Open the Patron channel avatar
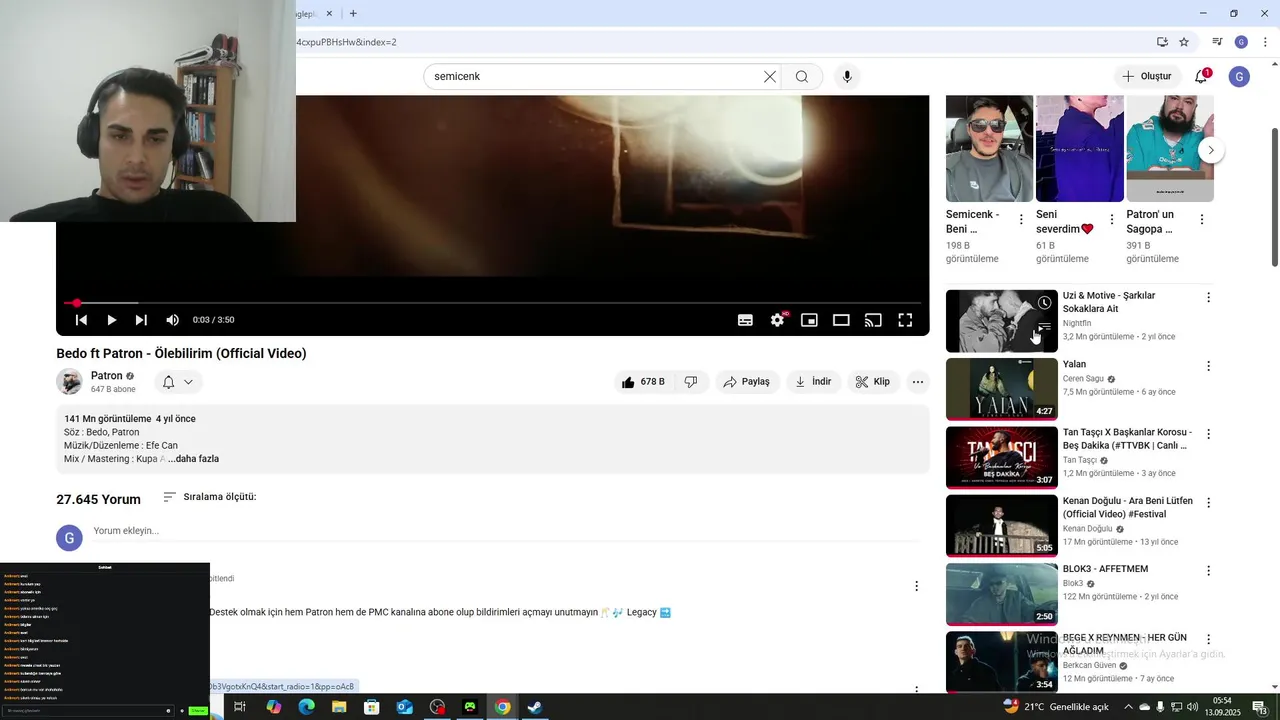1280x720 pixels. [x=69, y=382]
